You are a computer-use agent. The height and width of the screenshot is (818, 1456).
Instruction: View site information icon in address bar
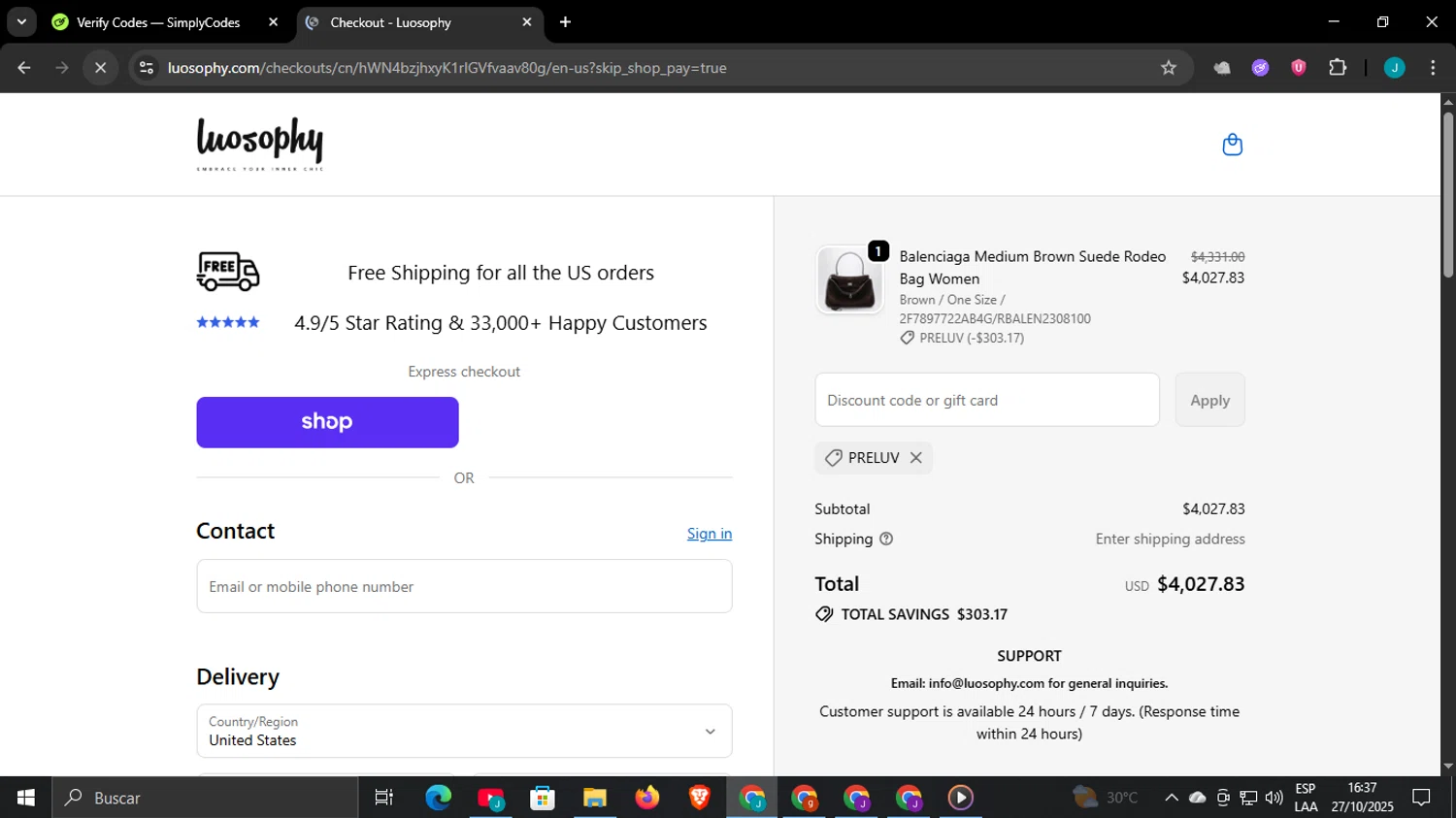pyautogui.click(x=147, y=68)
